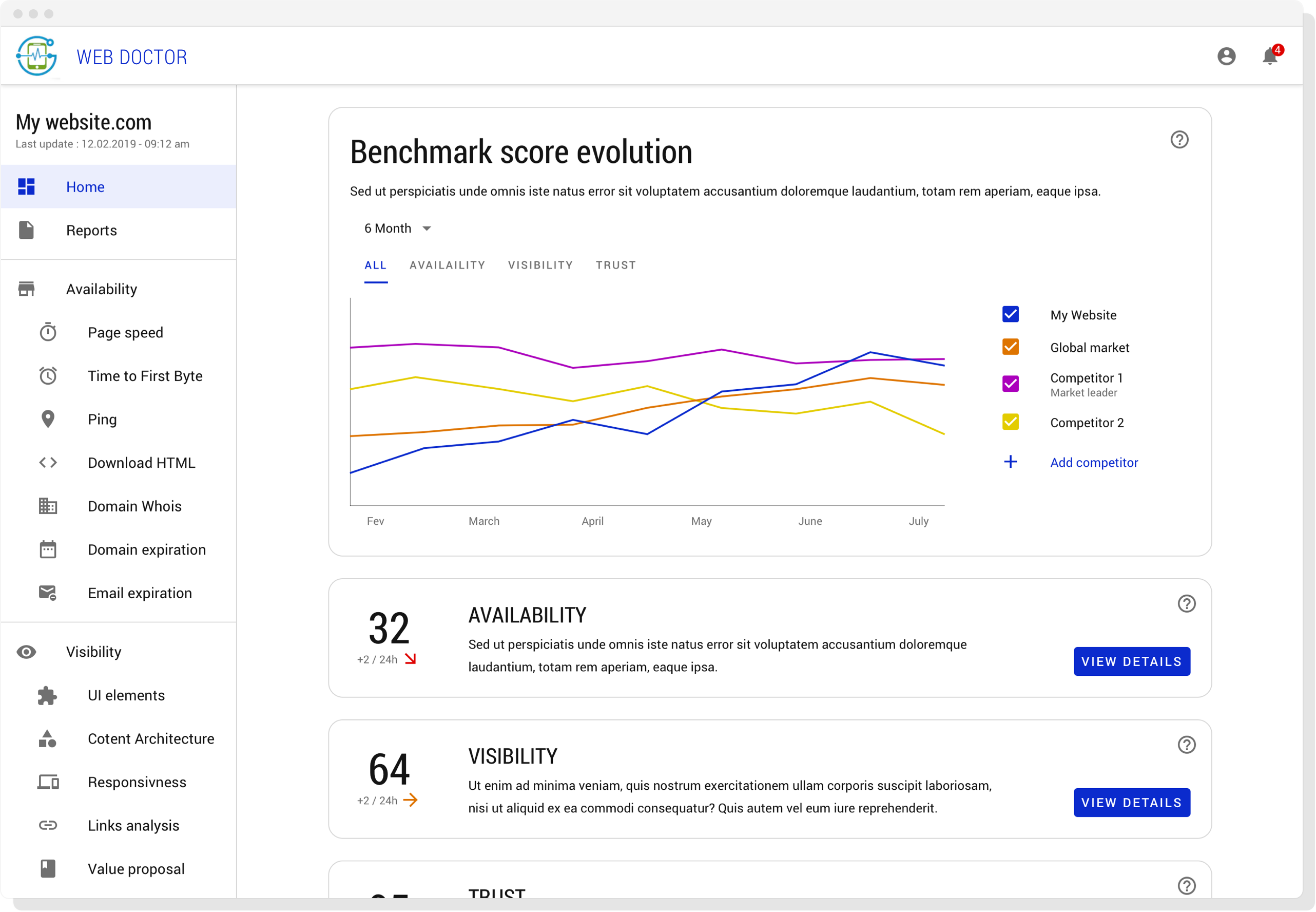The width and height of the screenshot is (1316, 912).
Task: Open Domain Whois sidebar item
Action: pos(118,506)
